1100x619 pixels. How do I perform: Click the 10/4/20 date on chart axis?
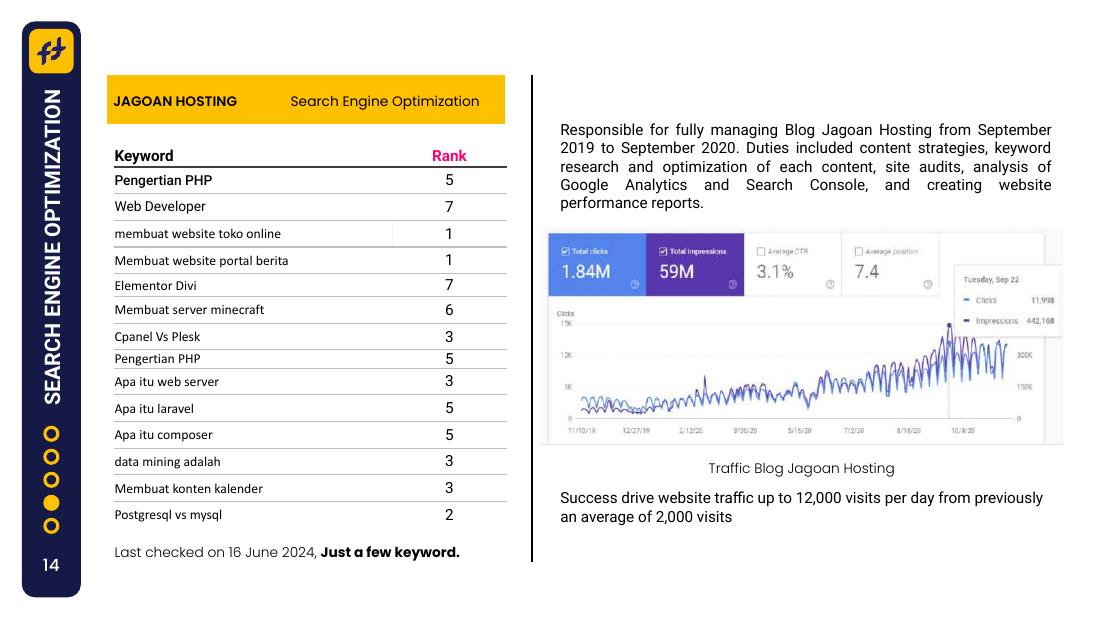click(x=962, y=430)
